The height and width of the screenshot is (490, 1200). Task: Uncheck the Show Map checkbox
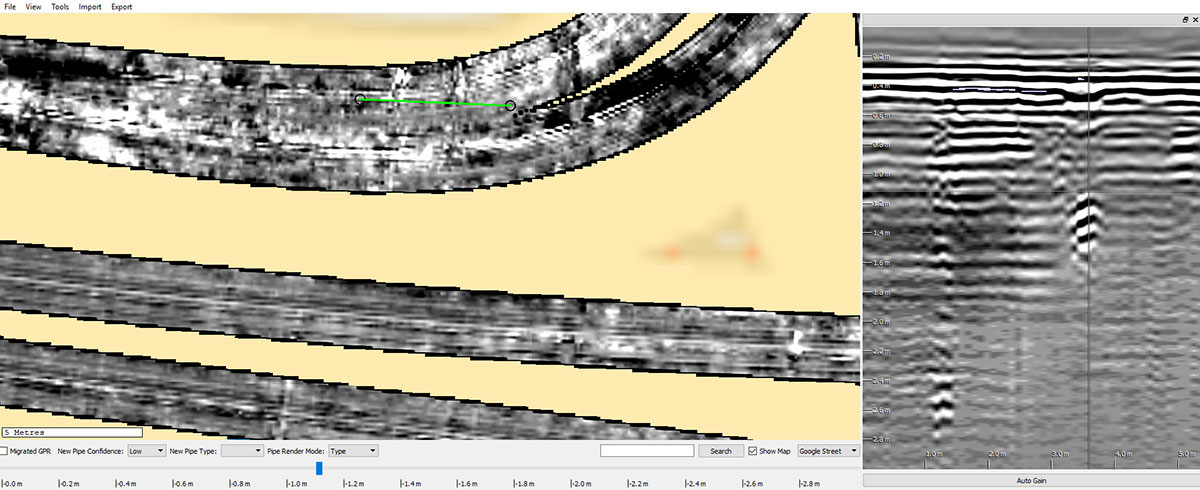[753, 451]
